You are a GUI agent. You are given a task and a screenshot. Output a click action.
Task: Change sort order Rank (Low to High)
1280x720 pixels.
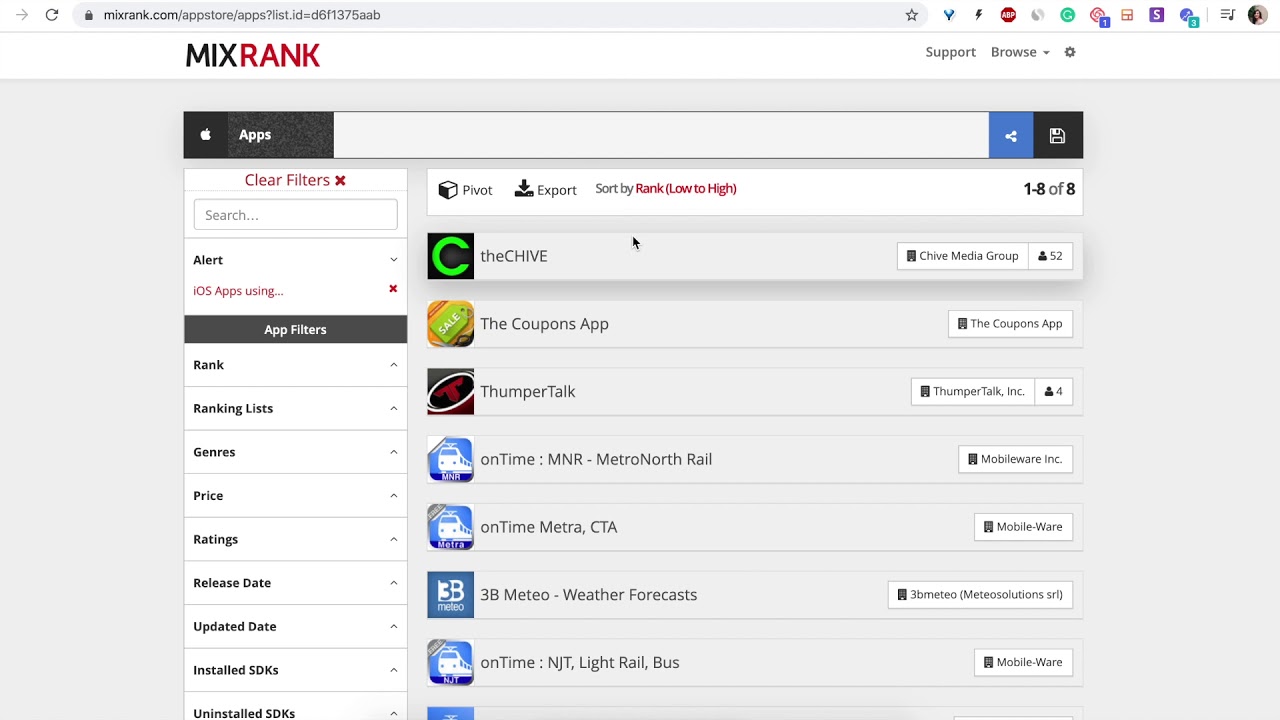(x=686, y=188)
